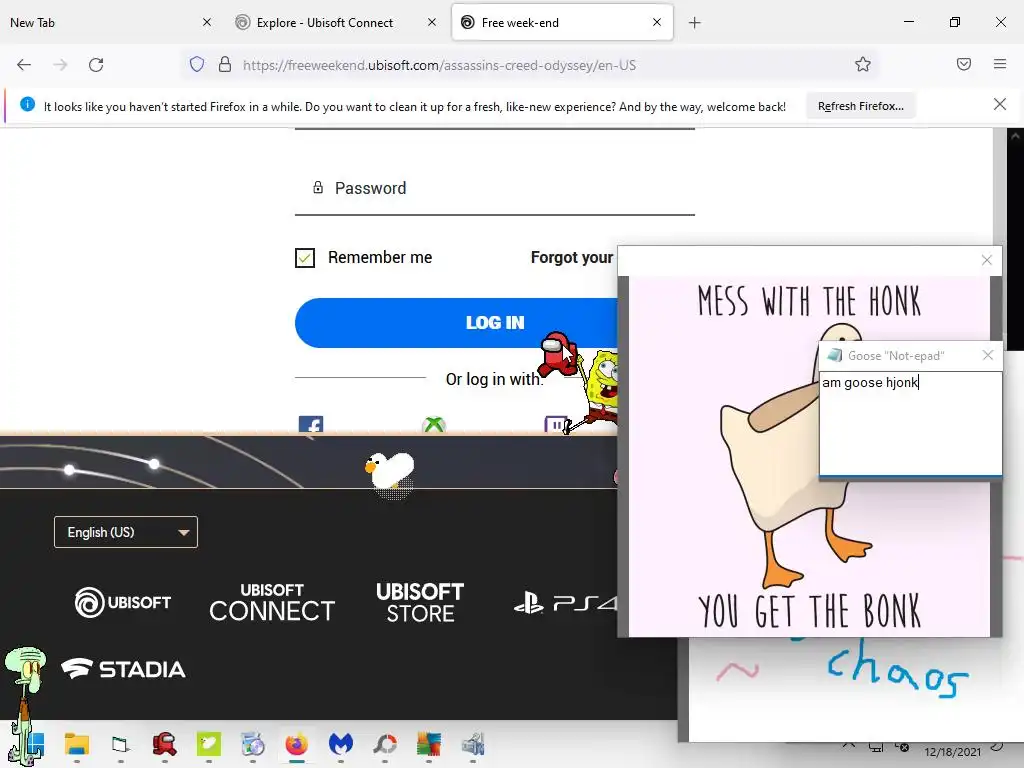Focus the Password input field
The height and width of the screenshot is (768, 1024).
tap(494, 189)
